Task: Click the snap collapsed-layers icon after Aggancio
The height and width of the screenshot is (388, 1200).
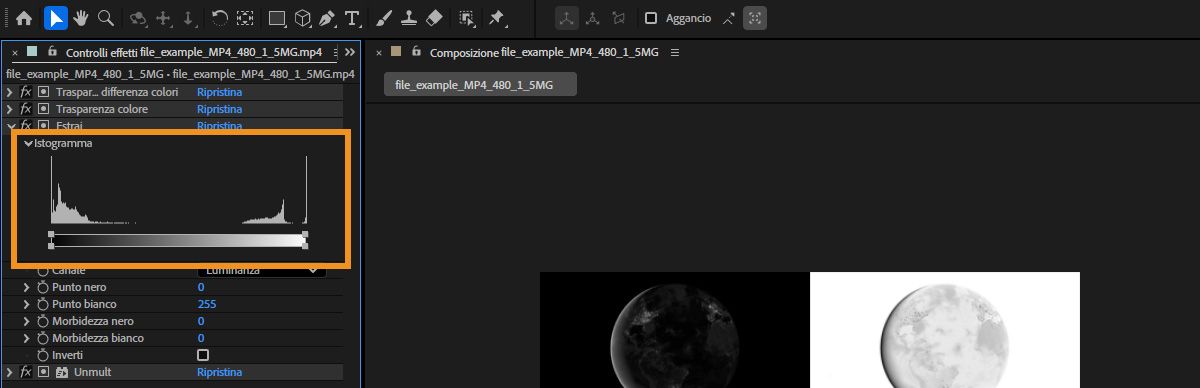Action: 728,18
